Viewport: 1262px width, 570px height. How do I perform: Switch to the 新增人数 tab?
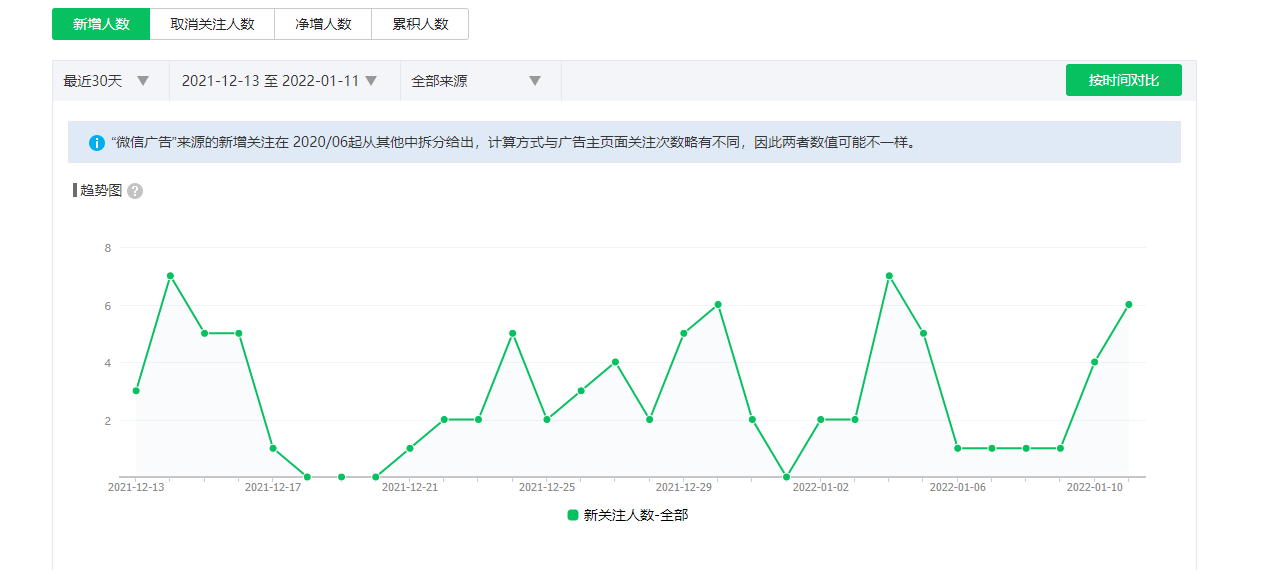(101, 24)
